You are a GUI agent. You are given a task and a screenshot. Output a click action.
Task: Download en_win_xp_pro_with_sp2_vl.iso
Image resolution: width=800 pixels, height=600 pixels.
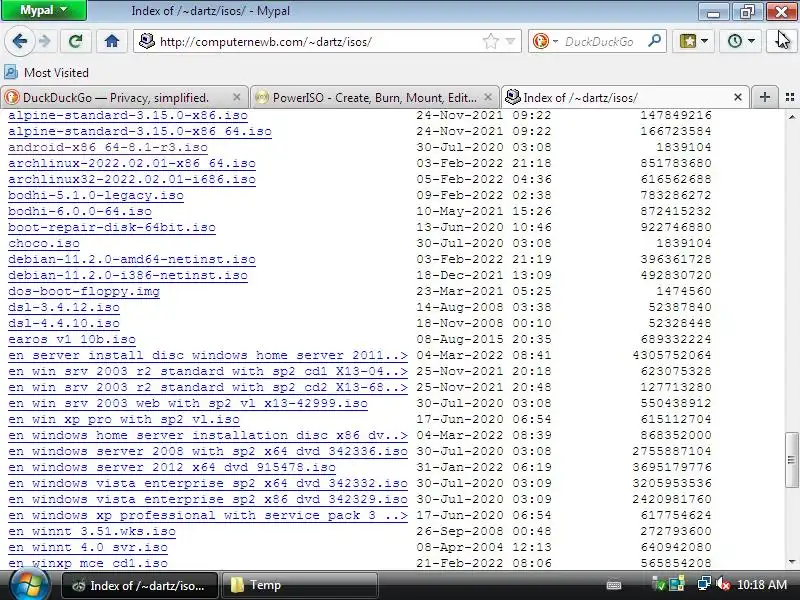tap(124, 419)
